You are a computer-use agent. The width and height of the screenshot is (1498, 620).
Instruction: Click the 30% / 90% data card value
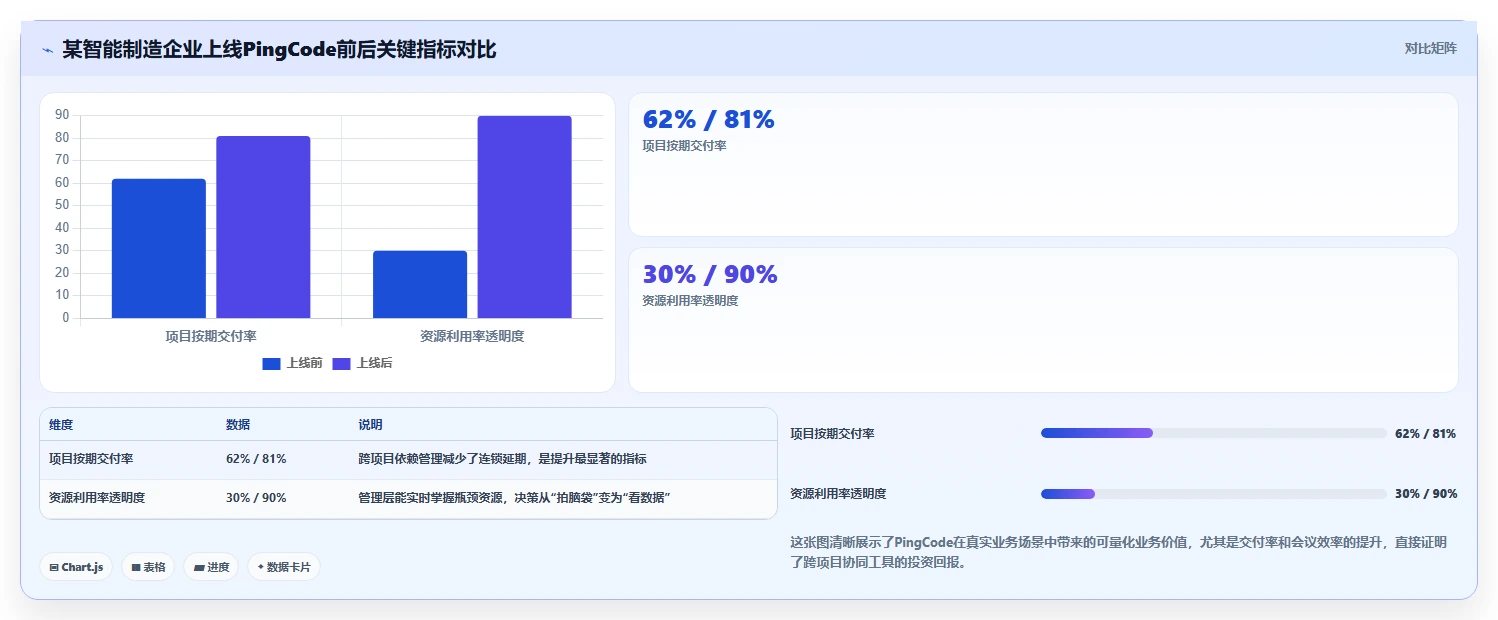click(710, 274)
